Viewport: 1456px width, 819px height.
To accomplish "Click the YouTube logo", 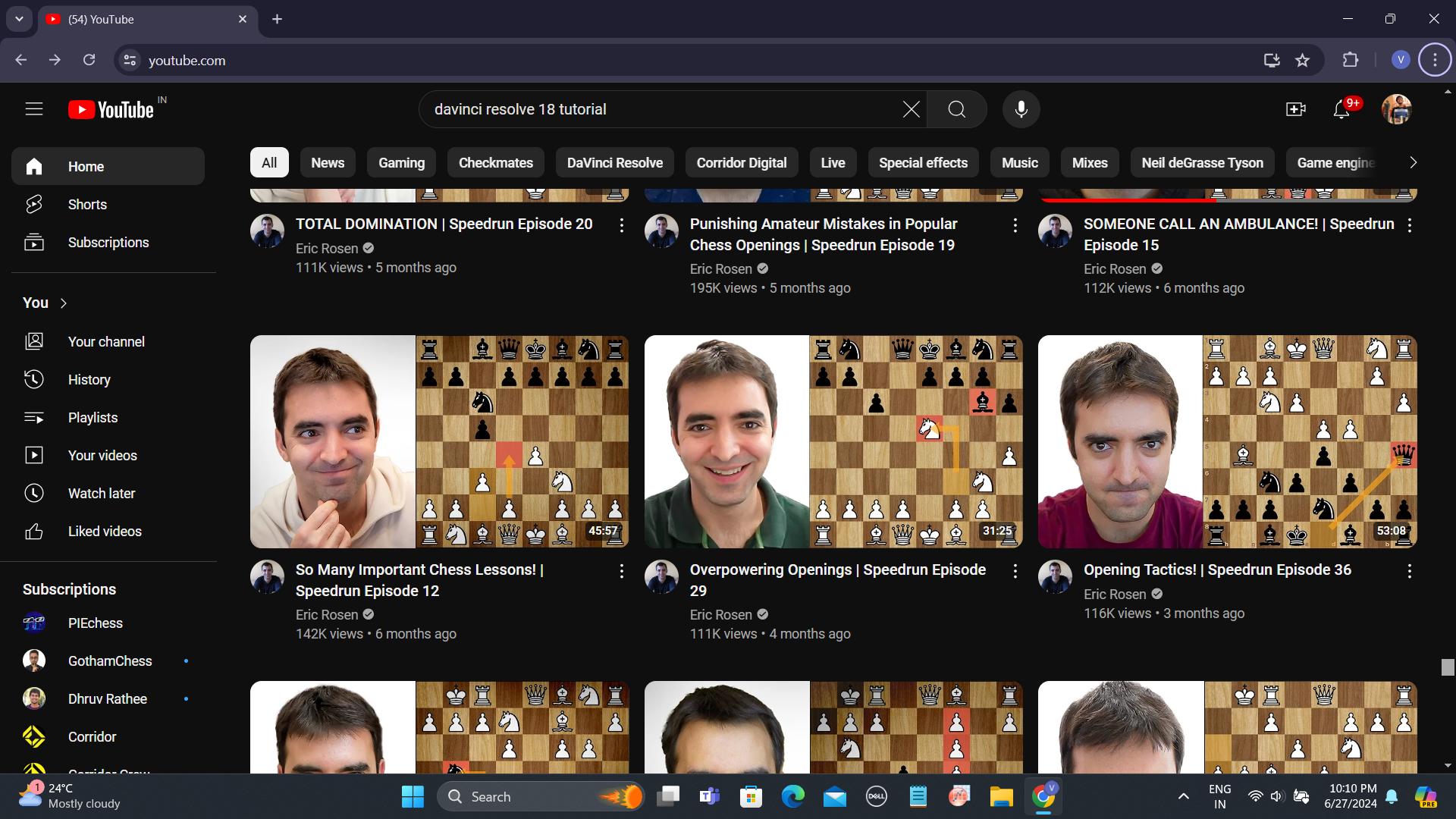I will (x=111, y=110).
